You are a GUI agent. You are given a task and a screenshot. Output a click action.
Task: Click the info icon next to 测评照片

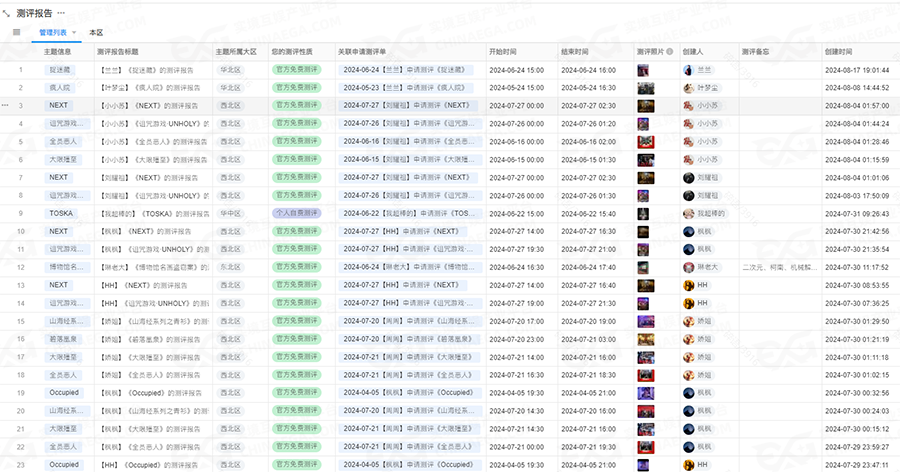click(669, 51)
